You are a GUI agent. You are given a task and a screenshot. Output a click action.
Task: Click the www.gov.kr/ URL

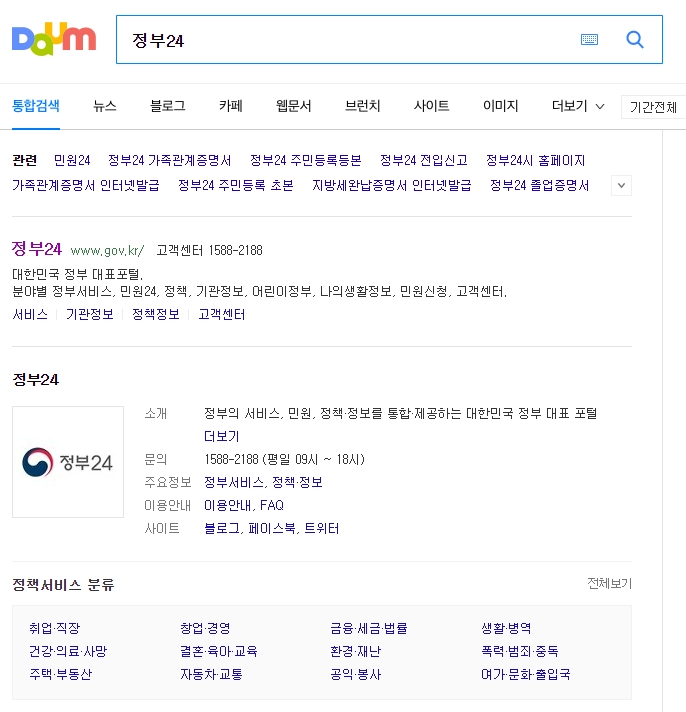tap(108, 250)
